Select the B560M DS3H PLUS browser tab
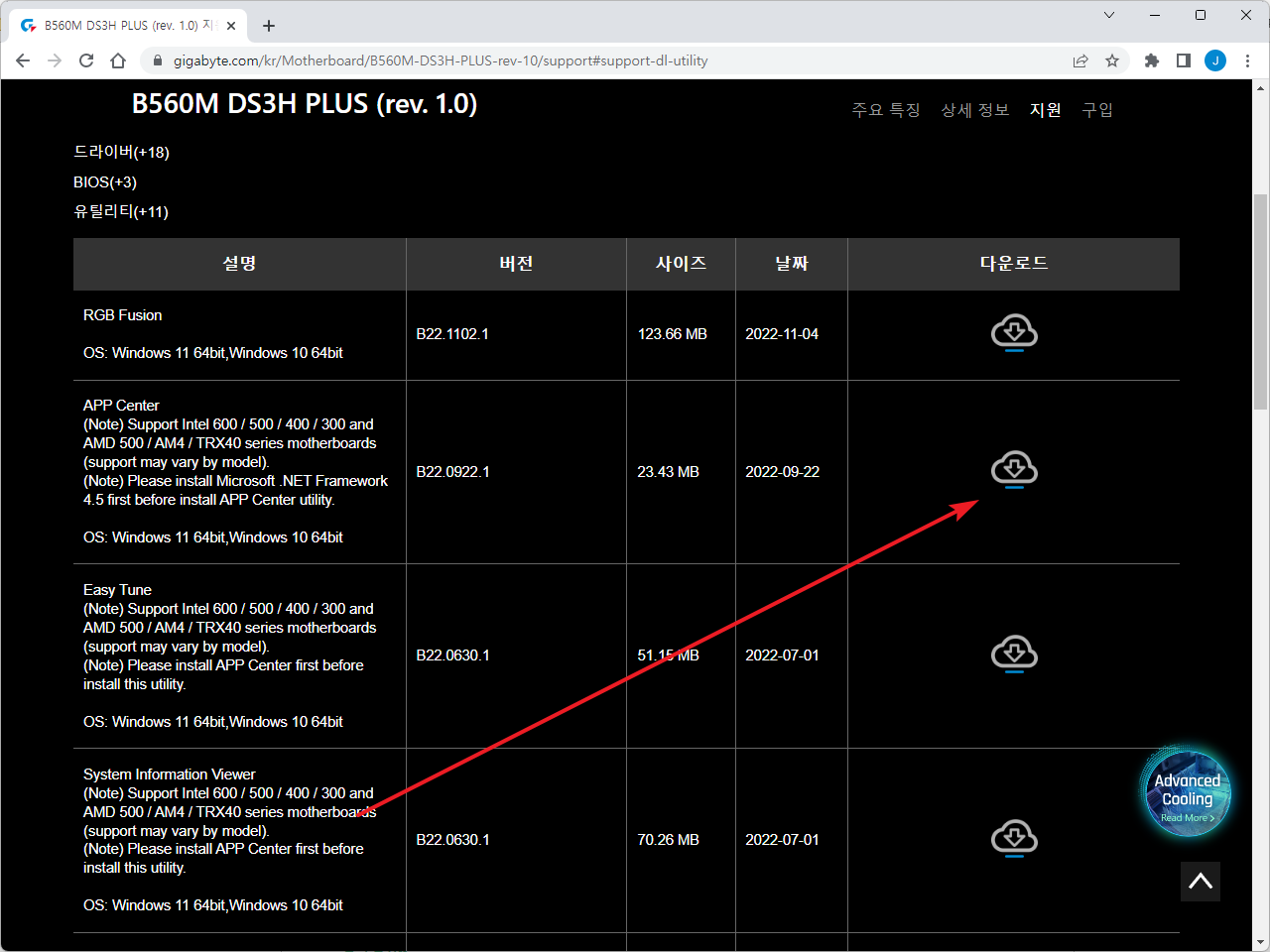Screen dimensions: 1270x952 [129, 26]
